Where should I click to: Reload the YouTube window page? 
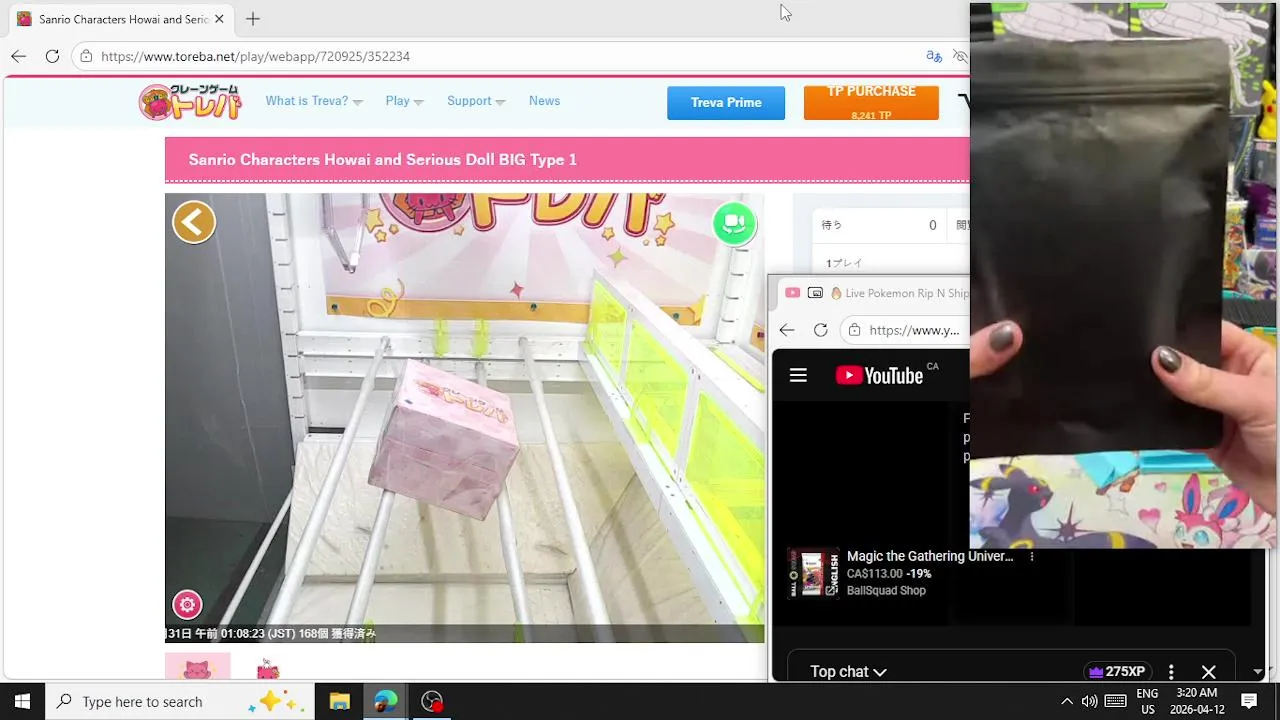[x=820, y=330]
